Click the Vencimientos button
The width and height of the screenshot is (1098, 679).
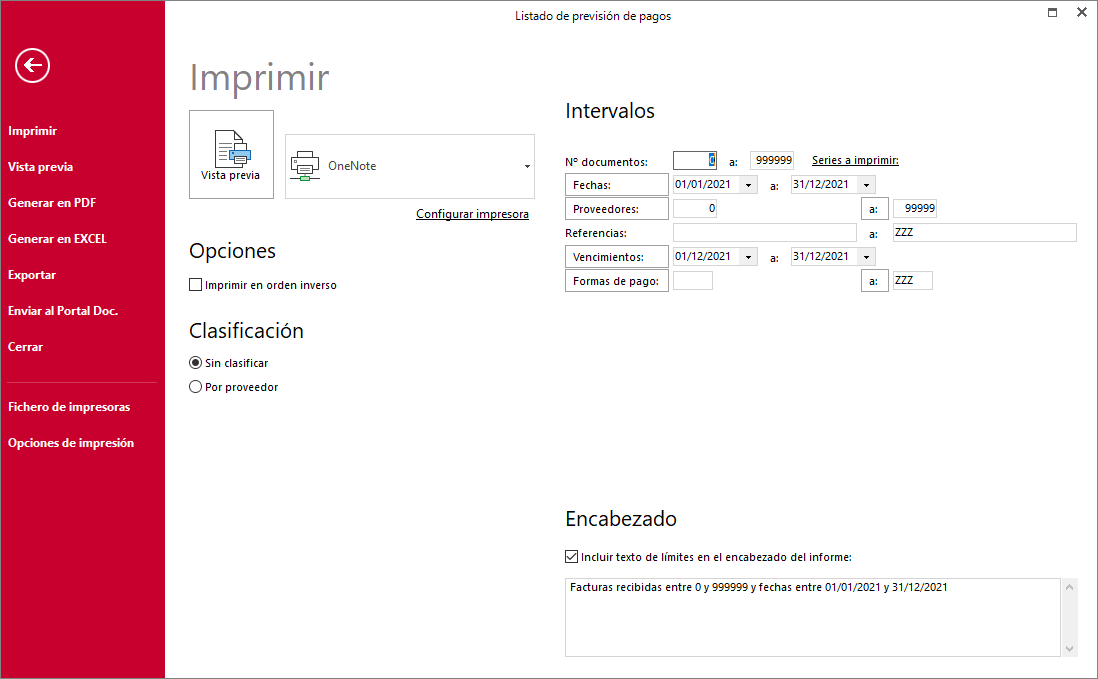[x=617, y=257]
